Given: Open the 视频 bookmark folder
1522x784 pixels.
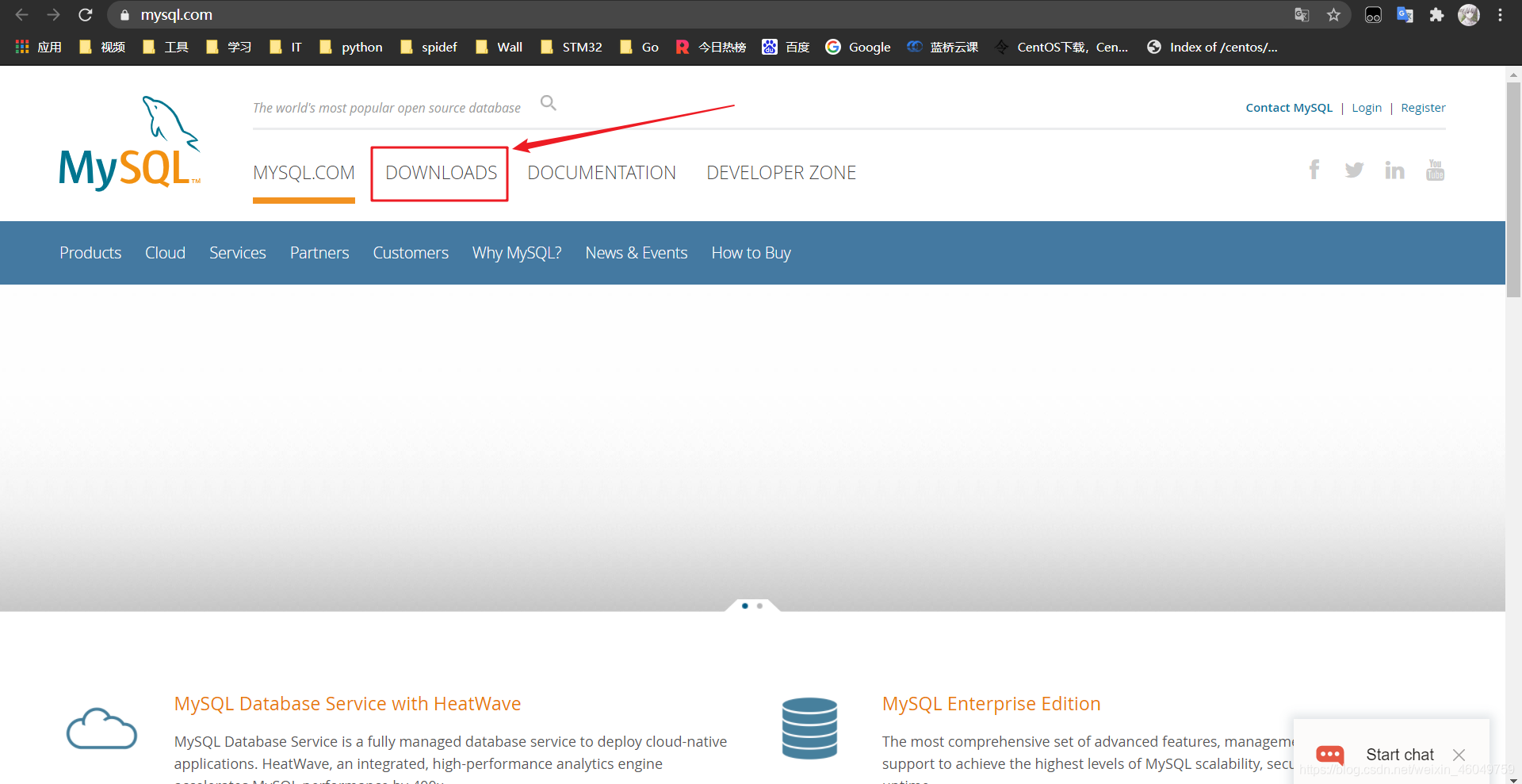Looking at the screenshot, I should [102, 47].
